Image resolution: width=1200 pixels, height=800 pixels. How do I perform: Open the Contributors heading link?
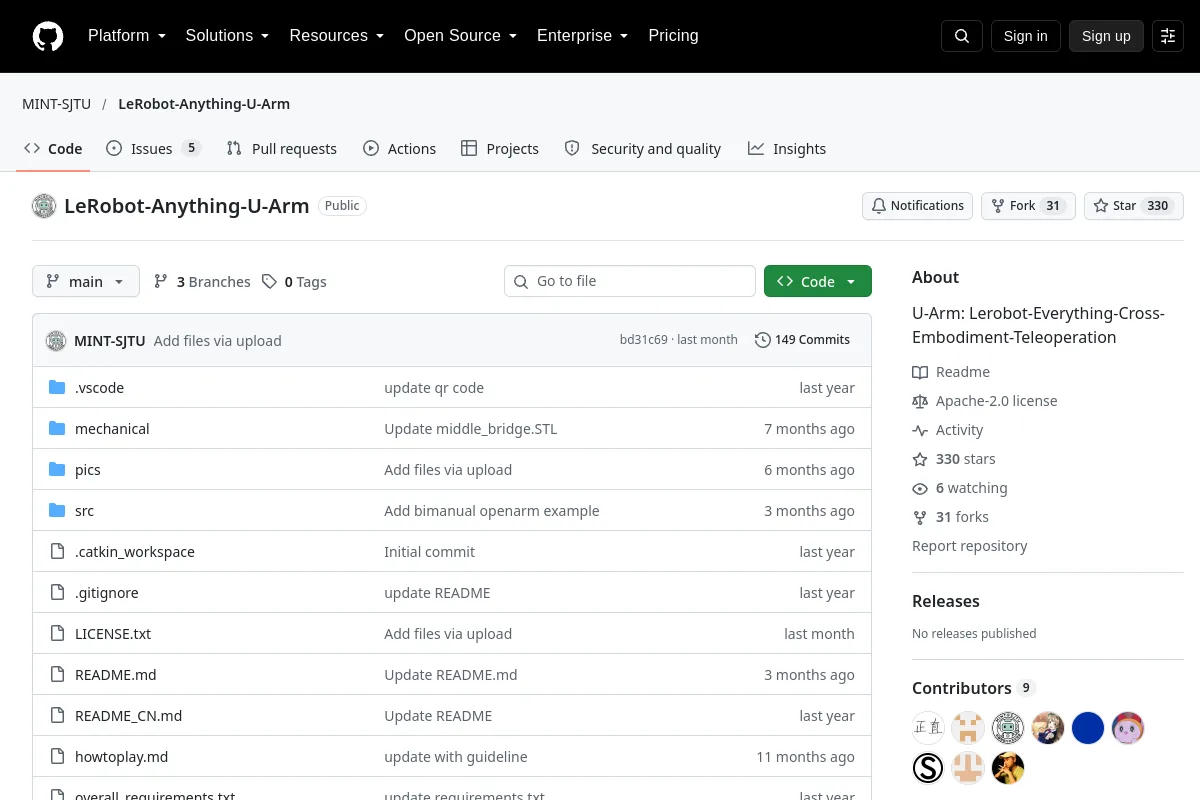coord(973,688)
